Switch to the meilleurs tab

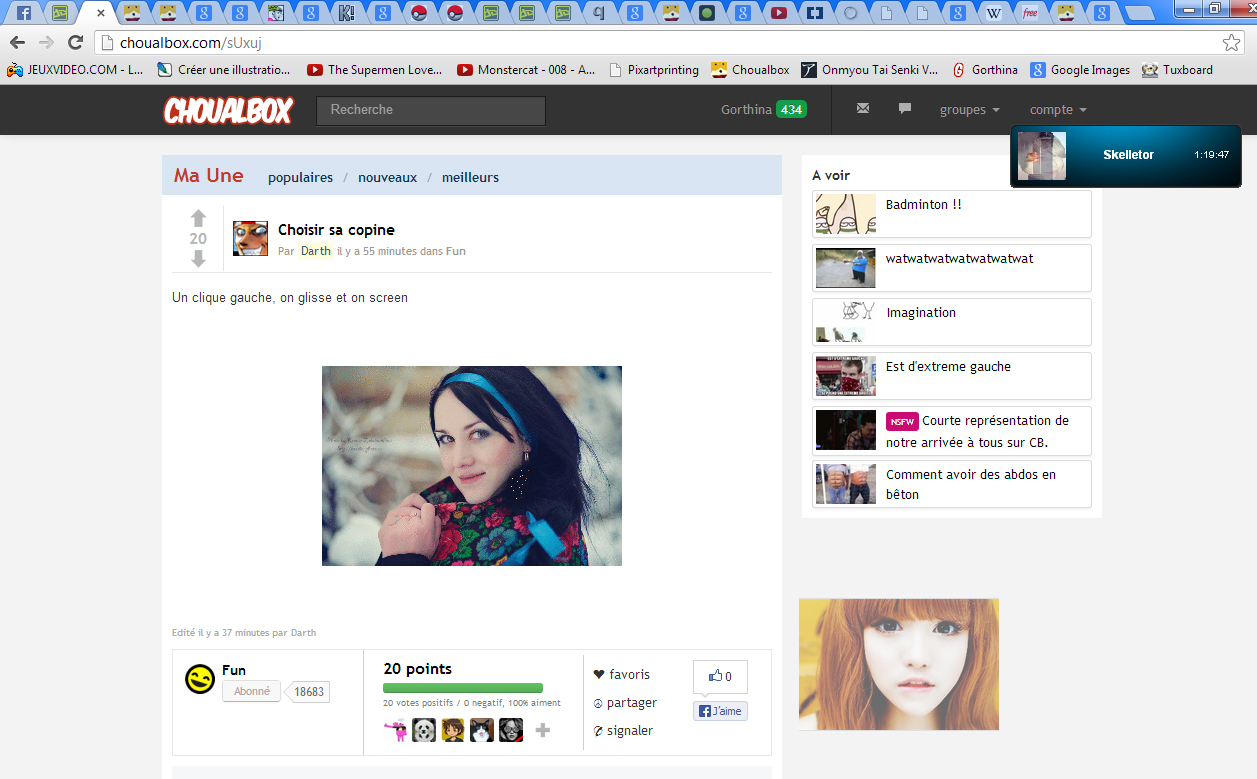coord(470,177)
